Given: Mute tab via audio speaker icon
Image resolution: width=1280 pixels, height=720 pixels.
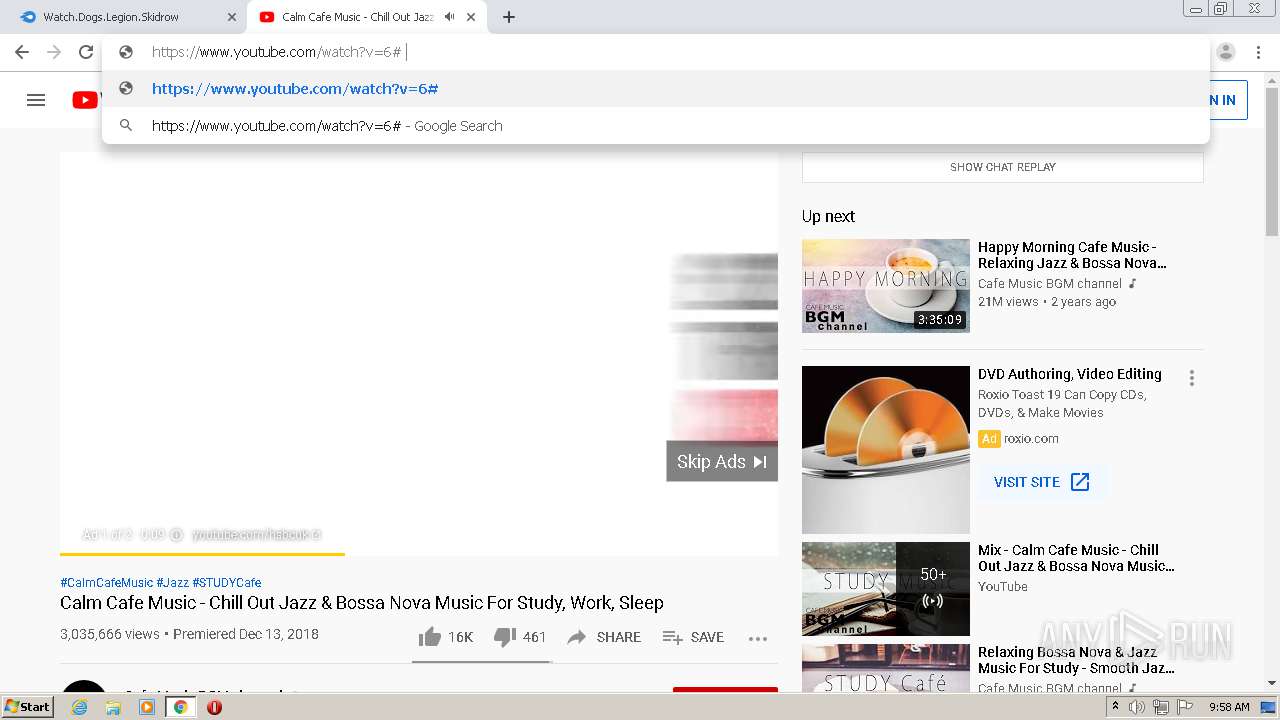Looking at the screenshot, I should pyautogui.click(x=449, y=17).
